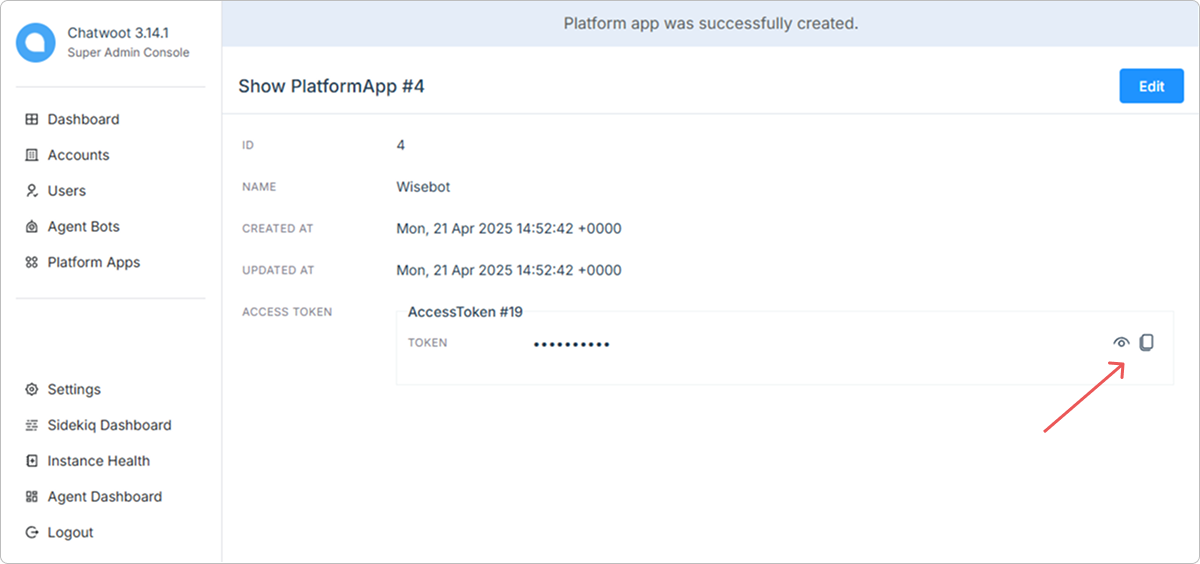Click the Logout arrow icon
Viewport: 1200px width, 564px height.
[x=31, y=533]
